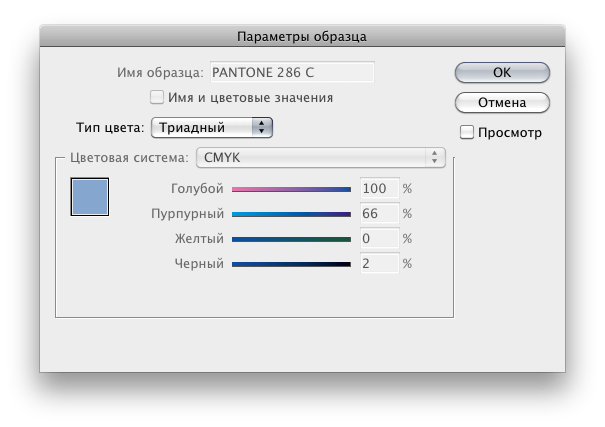Click the Пурпурный label

pos(187,214)
